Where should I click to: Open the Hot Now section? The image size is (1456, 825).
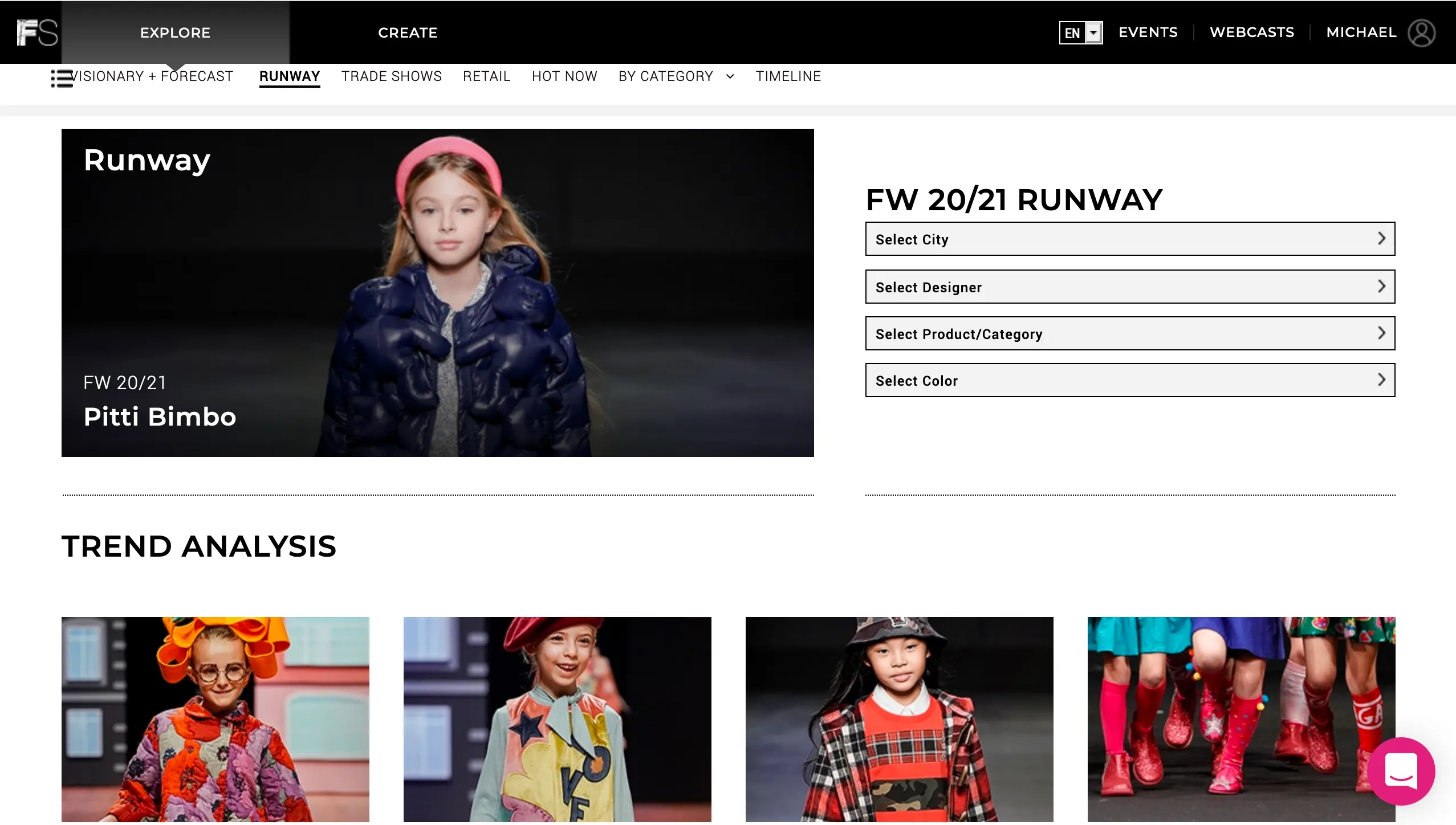(x=564, y=76)
